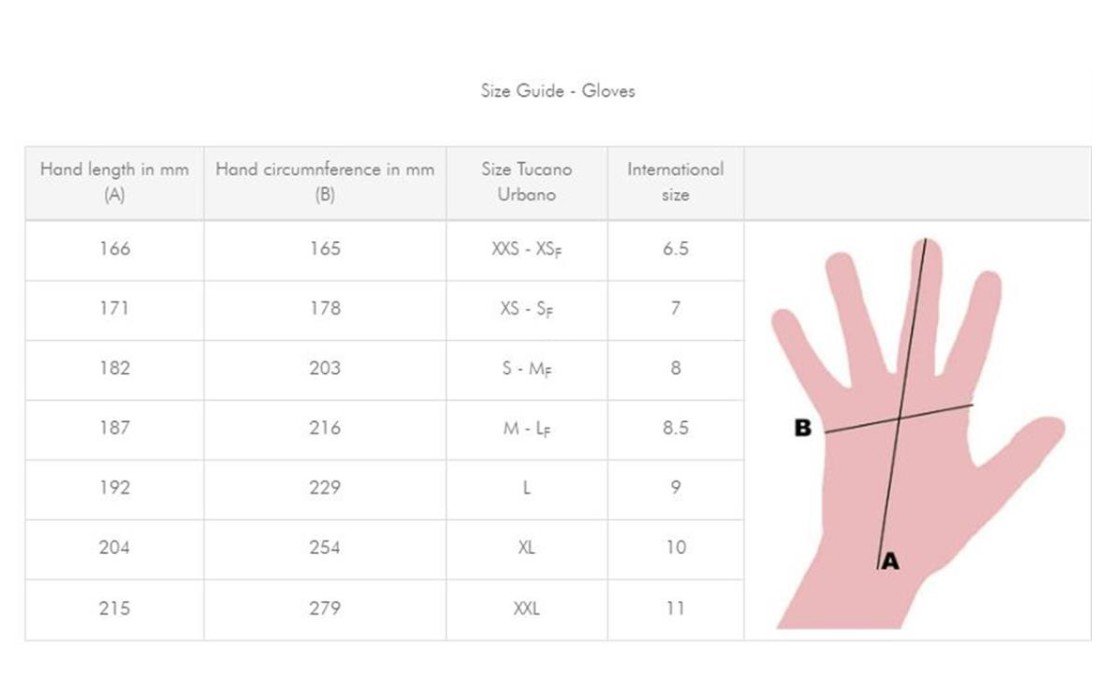The width and height of the screenshot is (1100, 682).
Task: Select the 'Size Tucano Urbano' column header
Action: [526, 182]
